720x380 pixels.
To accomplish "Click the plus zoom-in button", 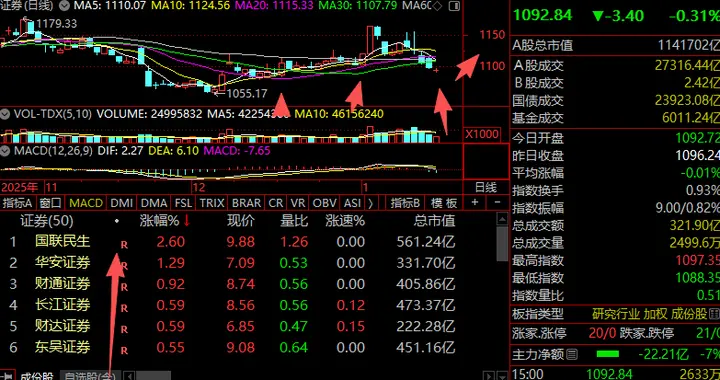I will 475,202.
